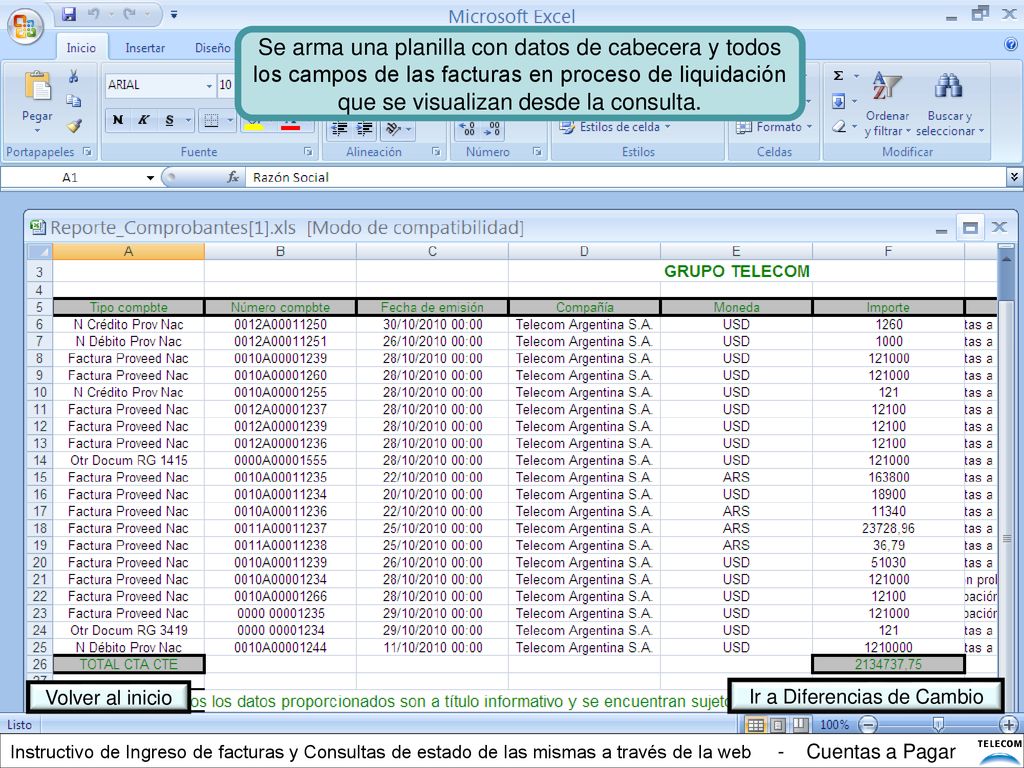Select the importe cell 23728,96
The width and height of the screenshot is (1024, 768).
coord(888,528)
